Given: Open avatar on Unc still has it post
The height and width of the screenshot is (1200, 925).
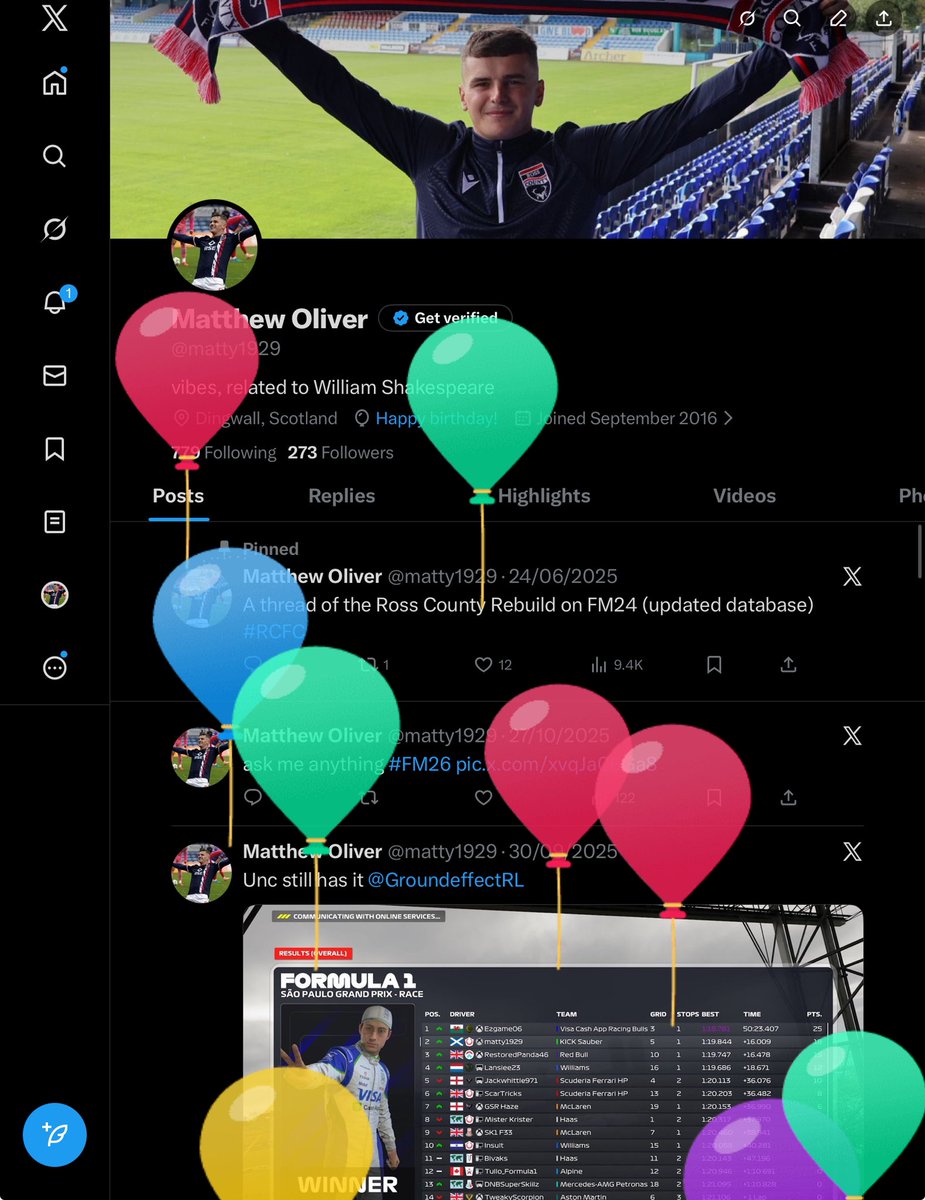Looking at the screenshot, I should [x=201, y=873].
